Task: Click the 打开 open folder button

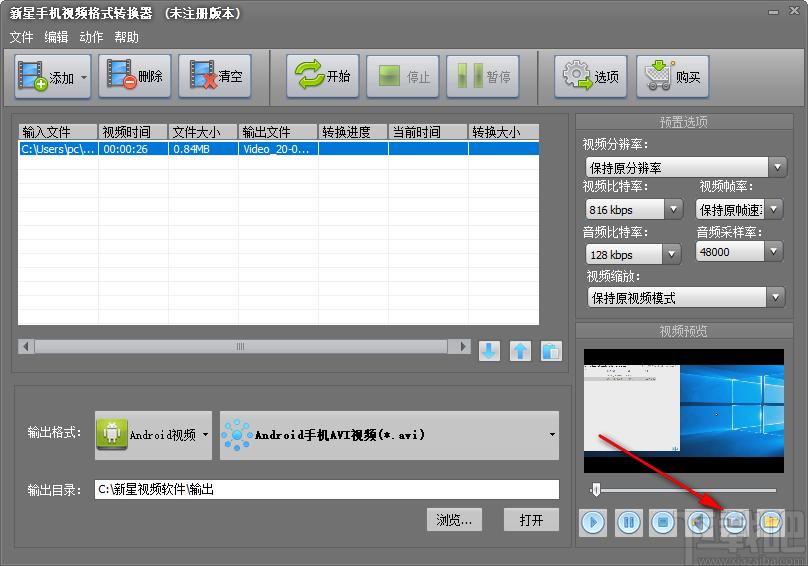Action: pyautogui.click(x=531, y=520)
